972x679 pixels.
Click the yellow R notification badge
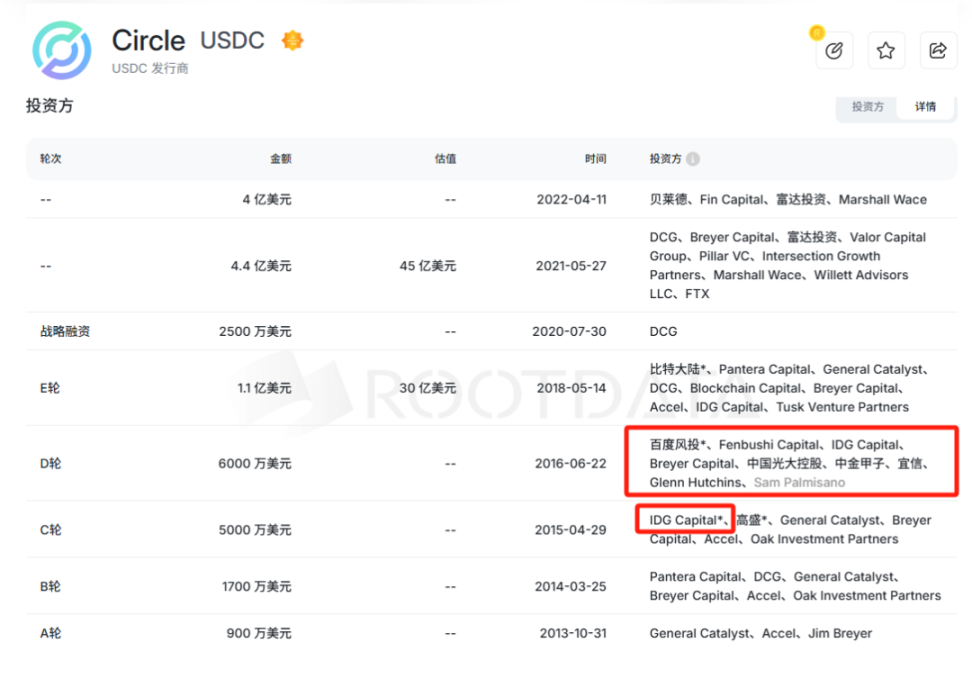pyautogui.click(x=819, y=33)
